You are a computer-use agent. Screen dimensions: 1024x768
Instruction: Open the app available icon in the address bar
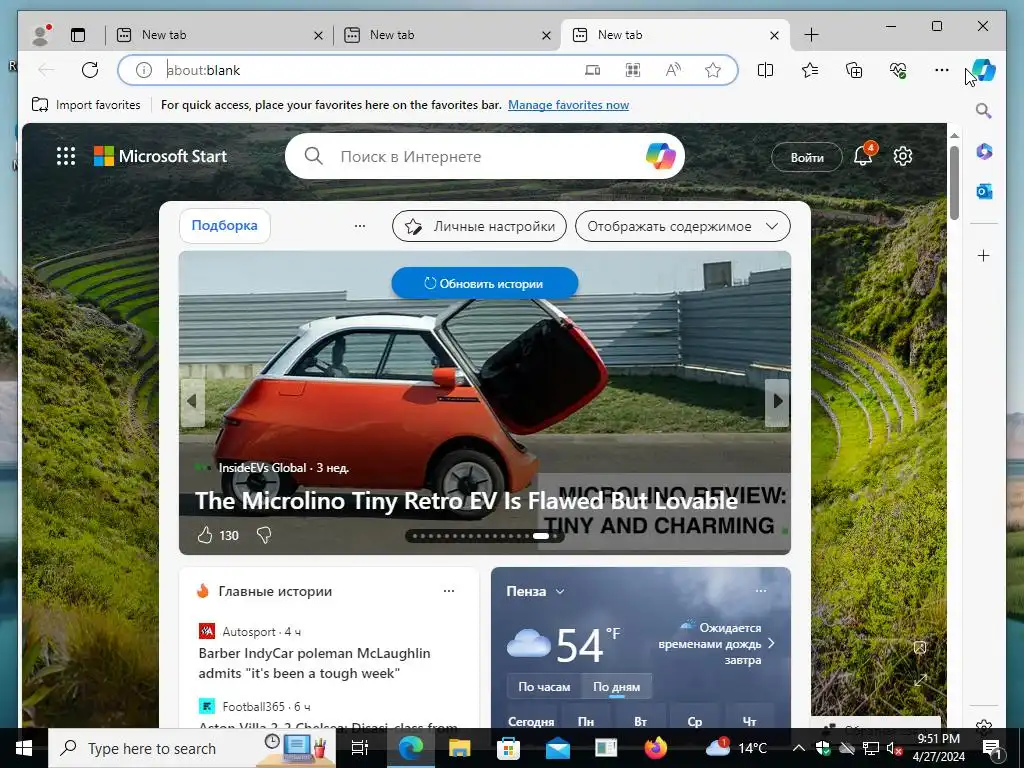[x=592, y=70]
